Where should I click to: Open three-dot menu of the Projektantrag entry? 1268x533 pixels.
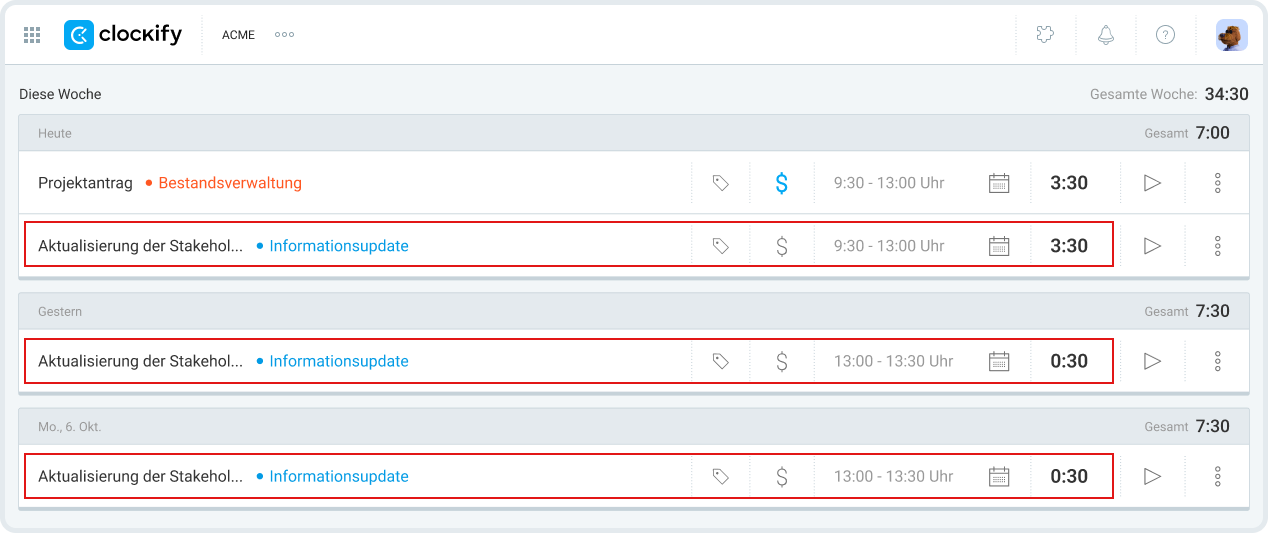(1217, 183)
